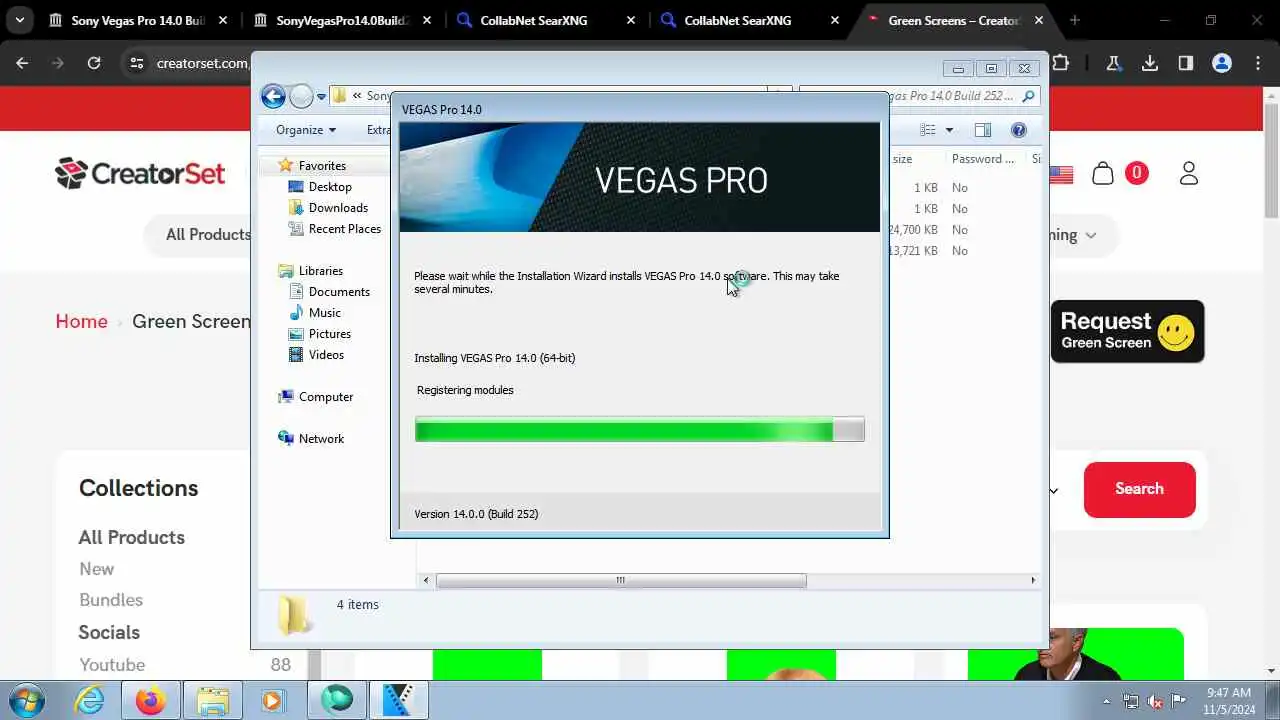The image size is (1280, 720).
Task: Open the Organize menu in Explorer
Action: pyautogui.click(x=306, y=130)
